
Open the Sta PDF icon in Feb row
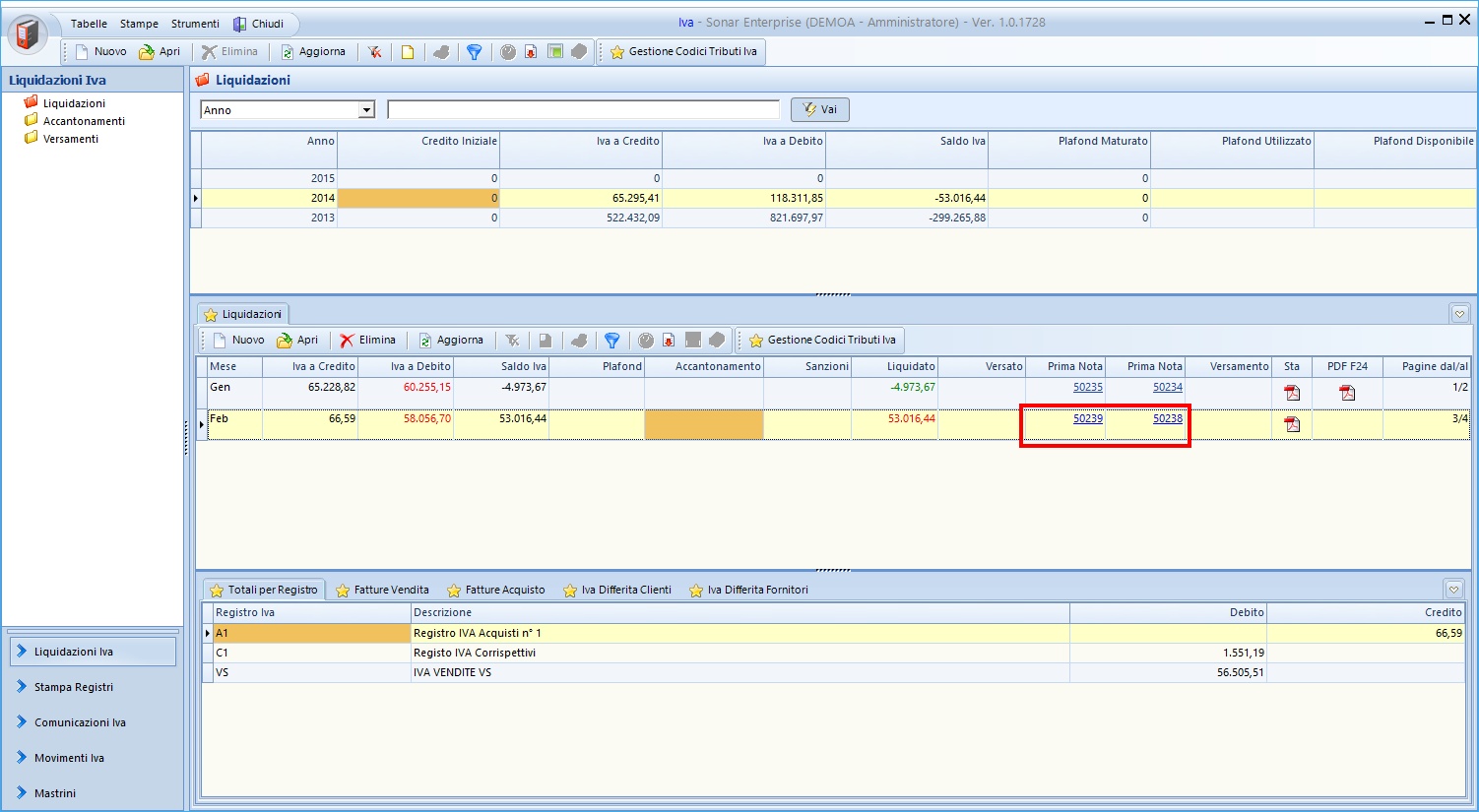(x=1292, y=424)
